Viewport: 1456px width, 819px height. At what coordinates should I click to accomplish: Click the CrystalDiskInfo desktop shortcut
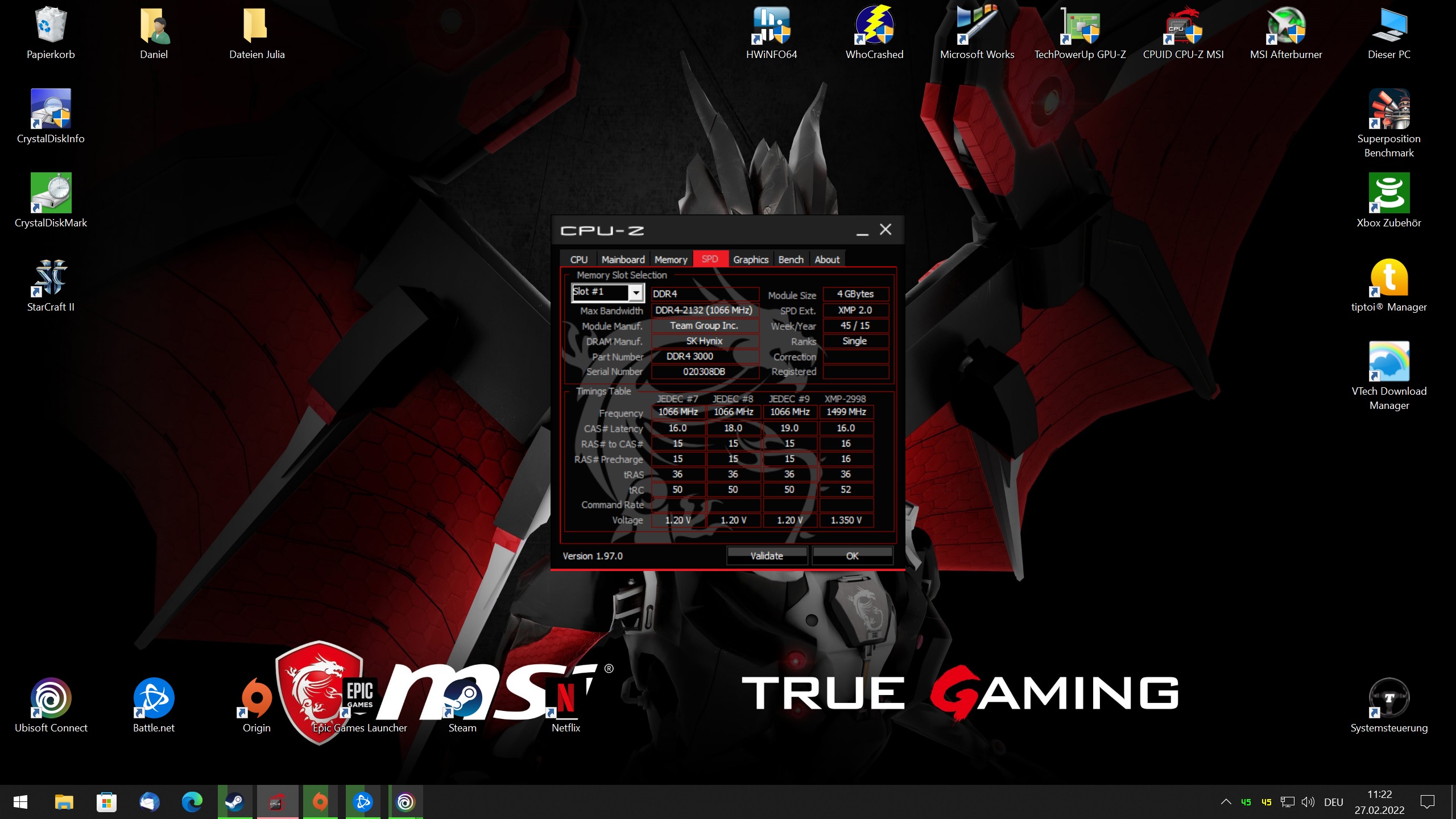click(51, 110)
